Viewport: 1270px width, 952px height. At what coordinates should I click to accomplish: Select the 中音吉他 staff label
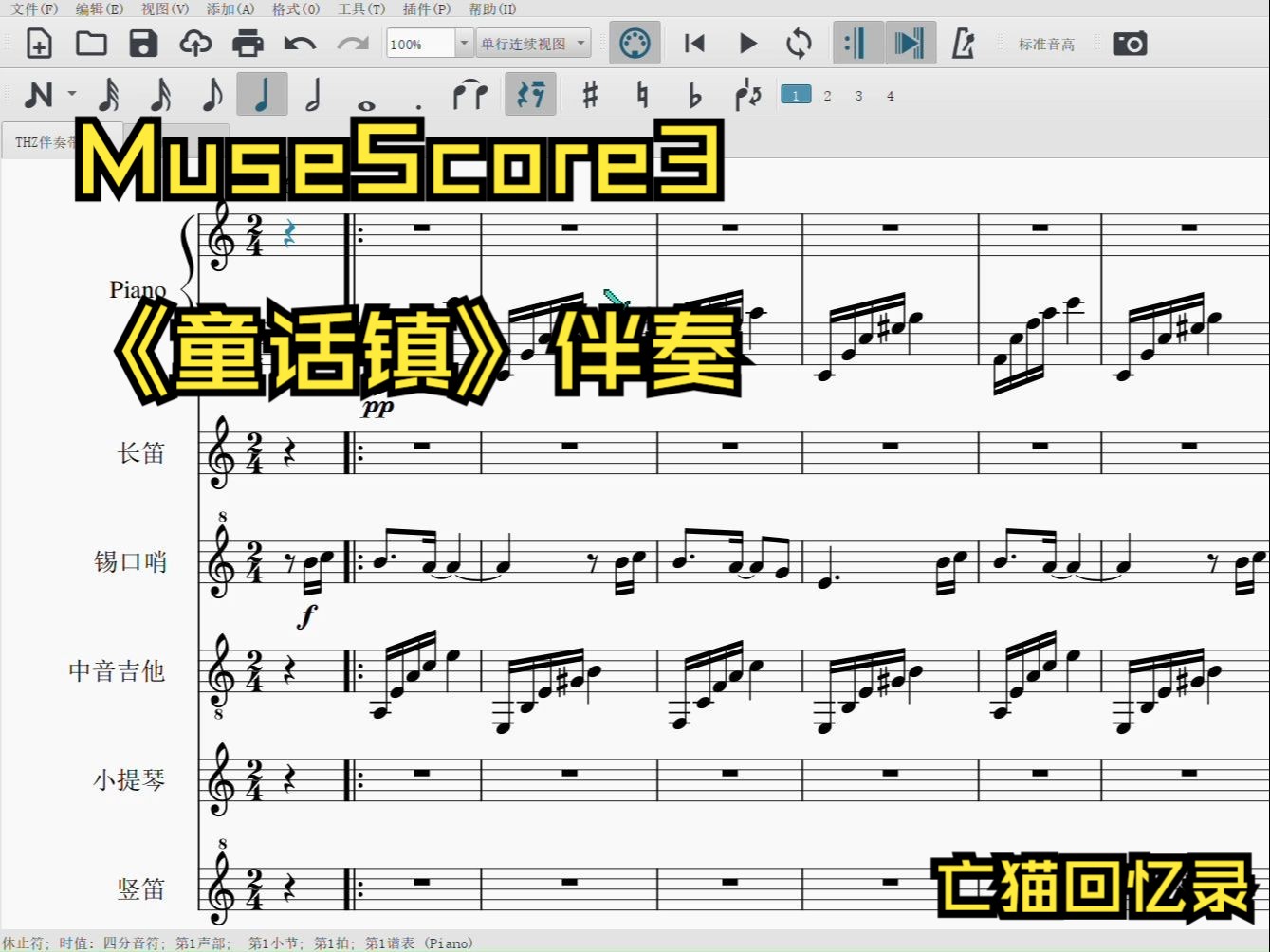(117, 671)
